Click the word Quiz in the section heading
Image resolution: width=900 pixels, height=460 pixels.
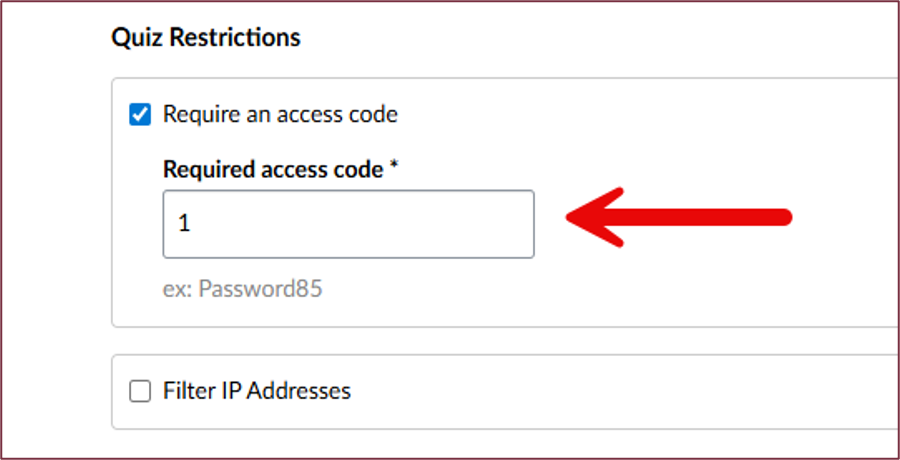pyautogui.click(x=136, y=38)
